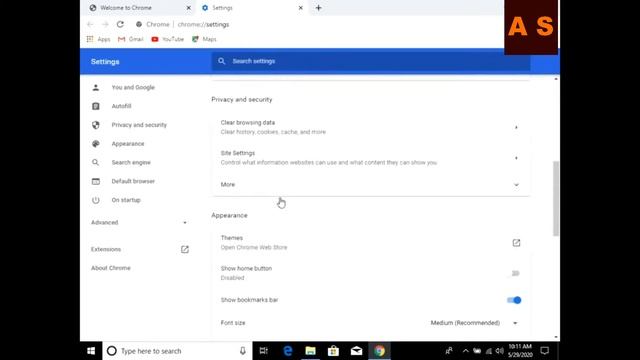640x360 pixels.
Task: Open Task View on taskbar
Action: [x=264, y=351]
